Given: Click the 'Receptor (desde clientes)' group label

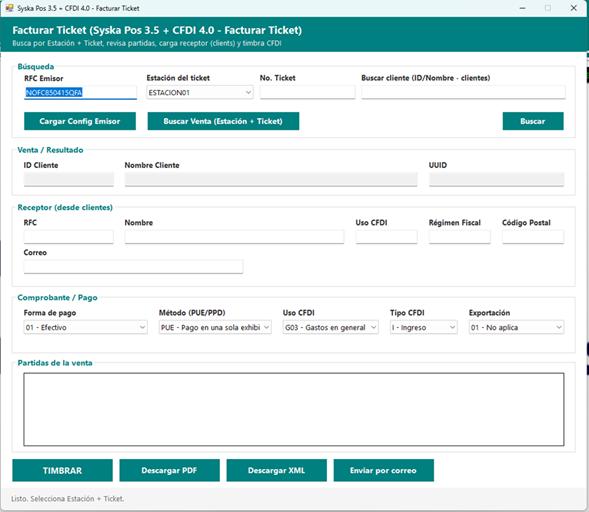Looking at the screenshot, I should tap(65, 207).
